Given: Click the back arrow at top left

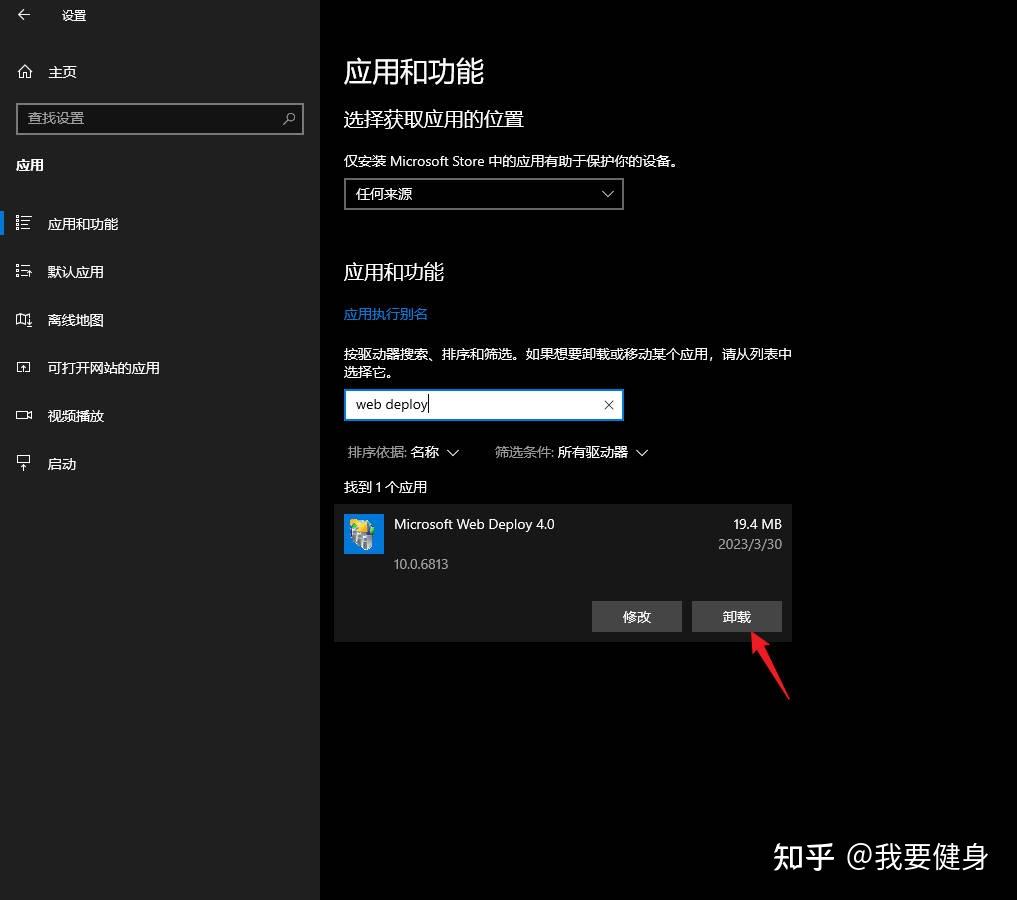Looking at the screenshot, I should [x=23, y=15].
